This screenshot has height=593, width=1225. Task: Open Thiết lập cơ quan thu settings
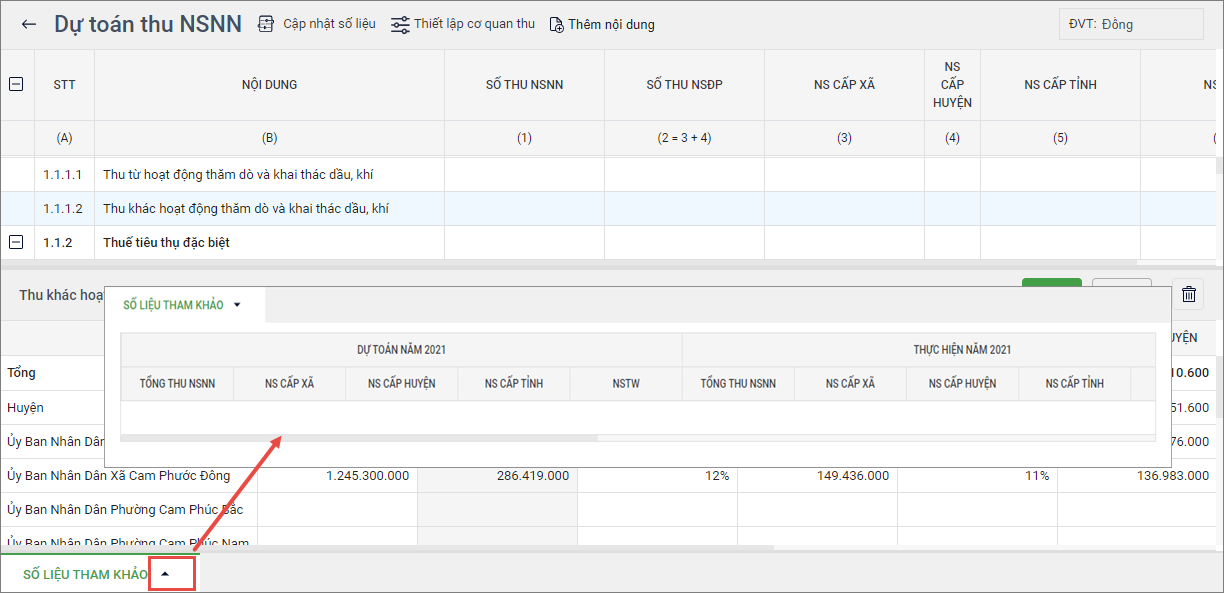click(400, 24)
